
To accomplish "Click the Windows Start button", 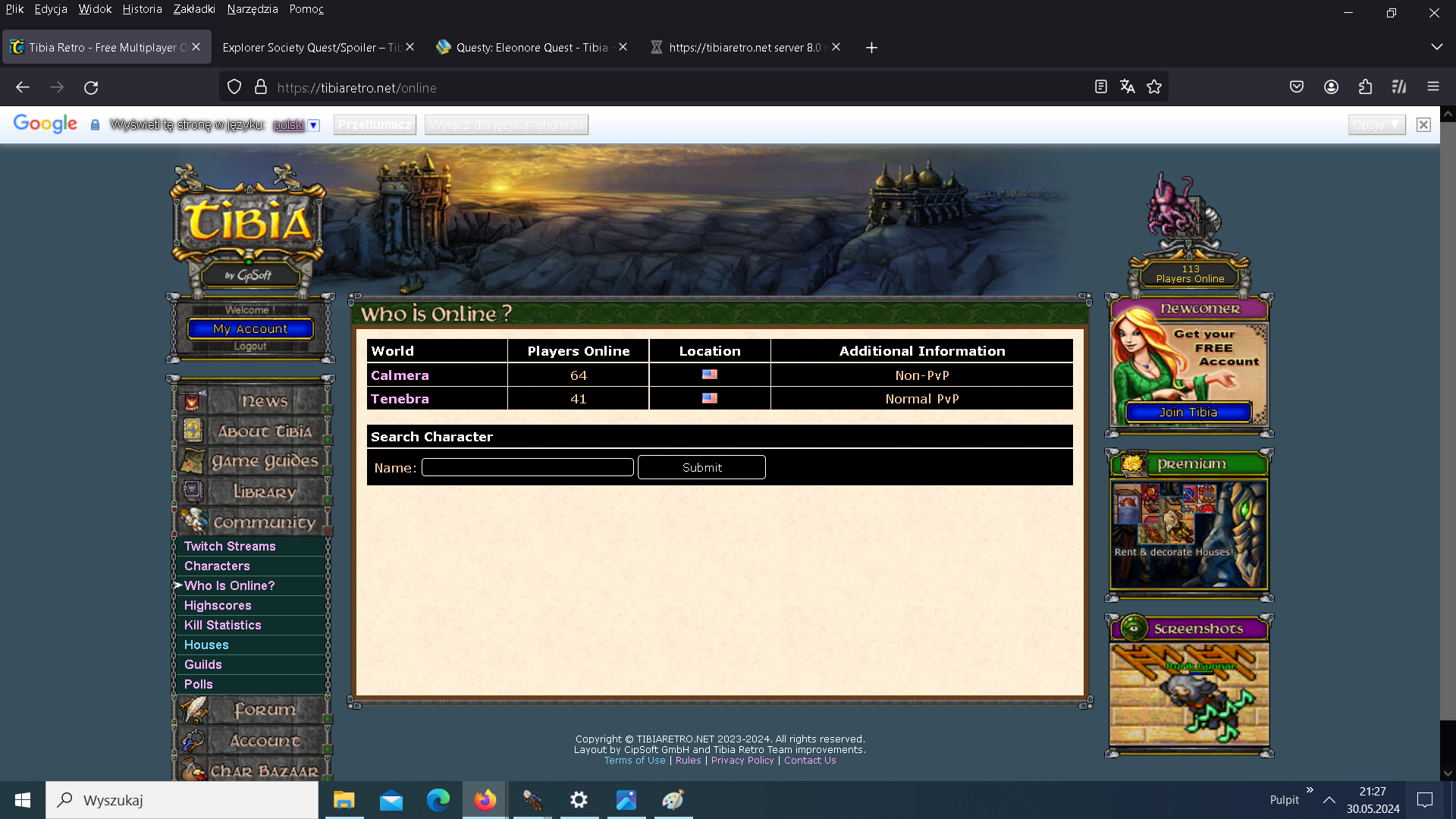I will pos(23,800).
